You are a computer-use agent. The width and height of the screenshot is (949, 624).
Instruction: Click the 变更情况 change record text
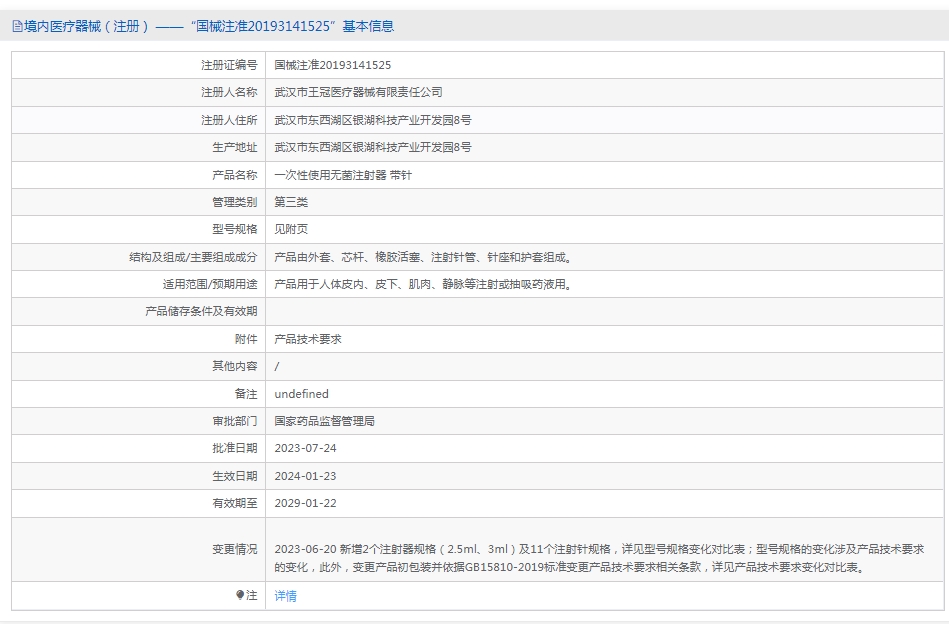598,558
